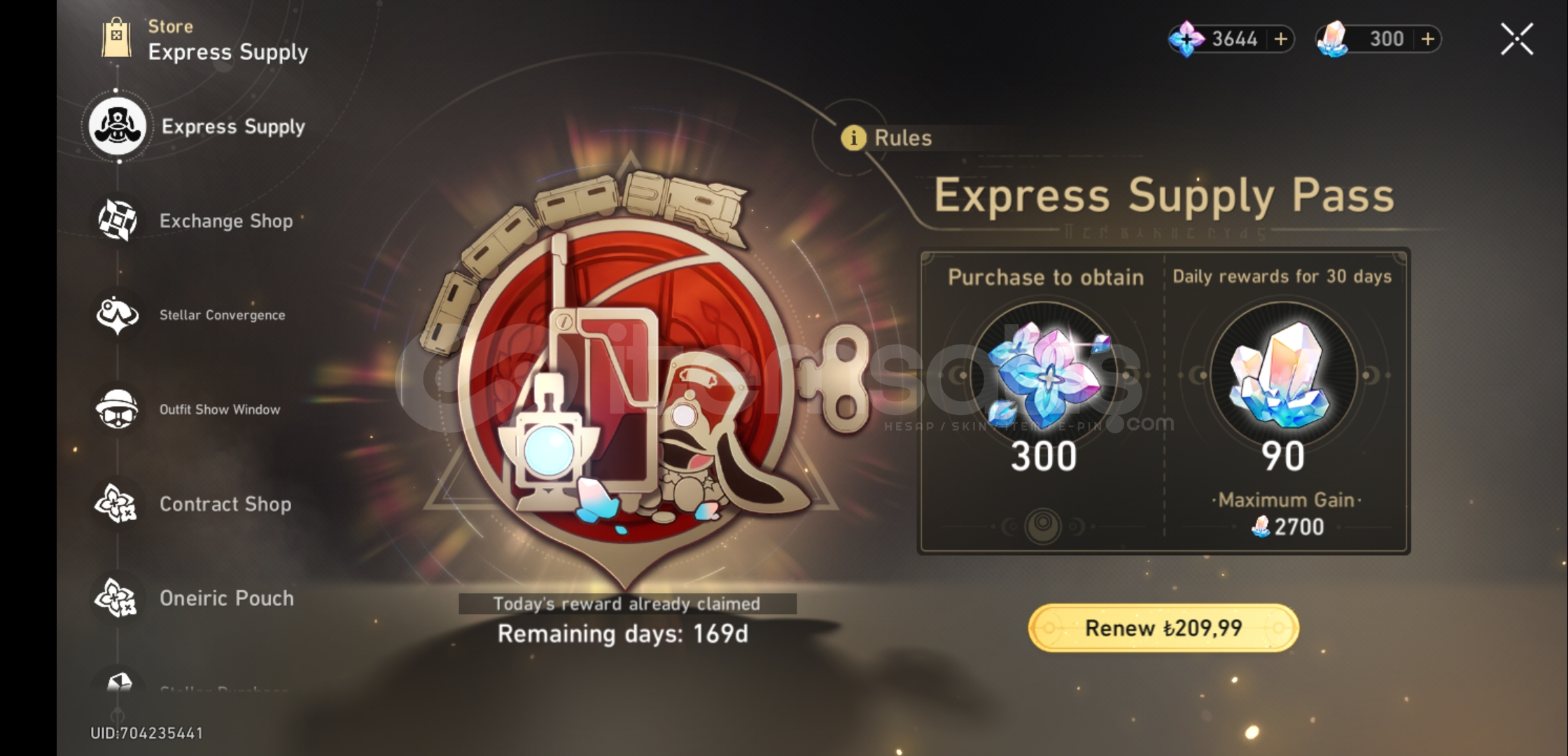The height and width of the screenshot is (756, 1568).
Task: Select the Contract Shop flower icon
Action: tap(117, 503)
